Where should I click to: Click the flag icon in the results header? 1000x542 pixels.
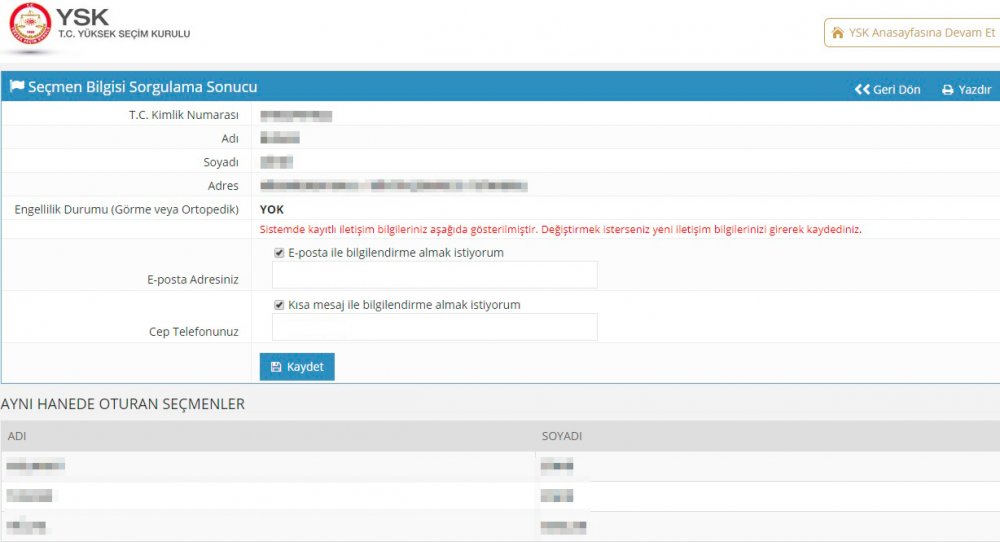[x=17, y=87]
